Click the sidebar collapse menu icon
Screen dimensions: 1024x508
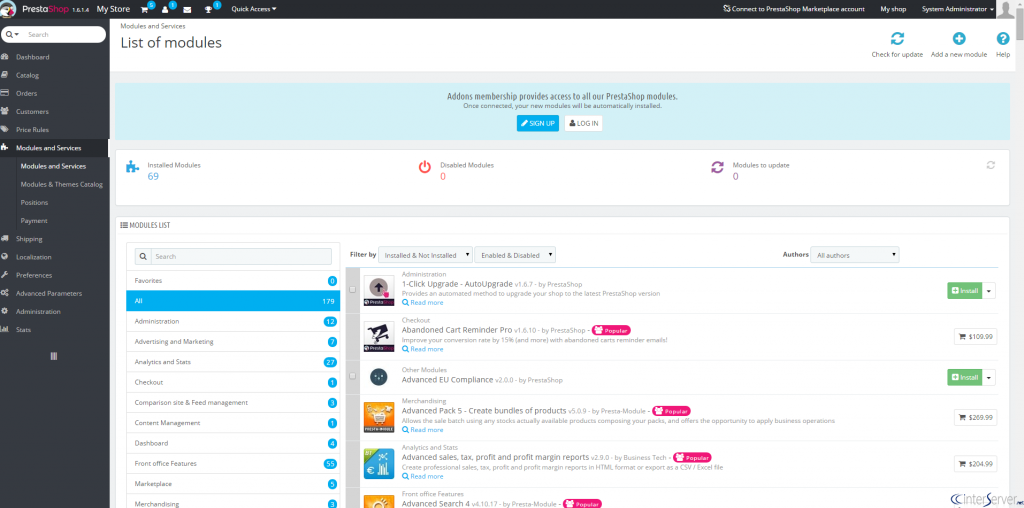coord(54,356)
